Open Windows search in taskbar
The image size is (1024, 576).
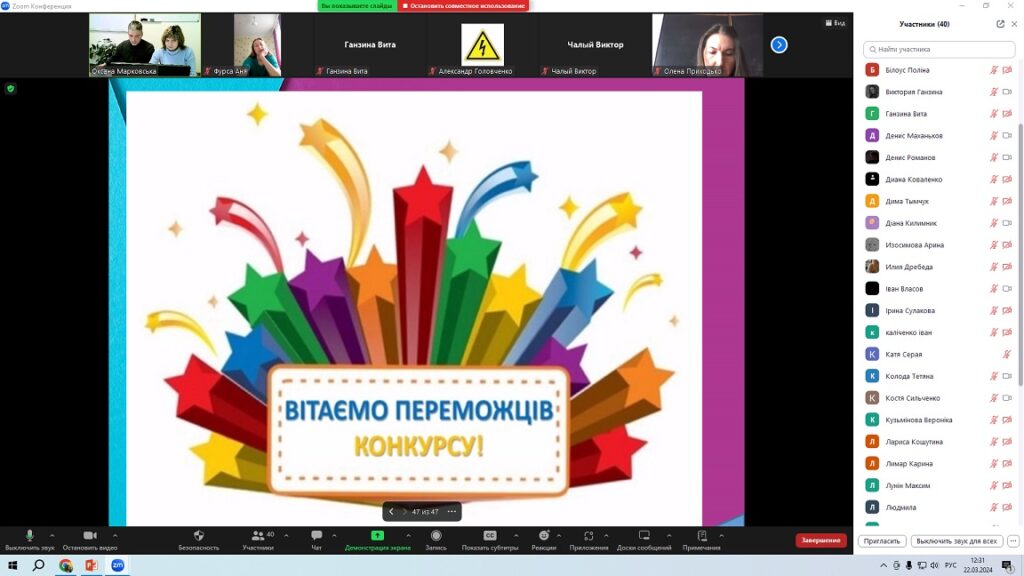click(x=39, y=566)
